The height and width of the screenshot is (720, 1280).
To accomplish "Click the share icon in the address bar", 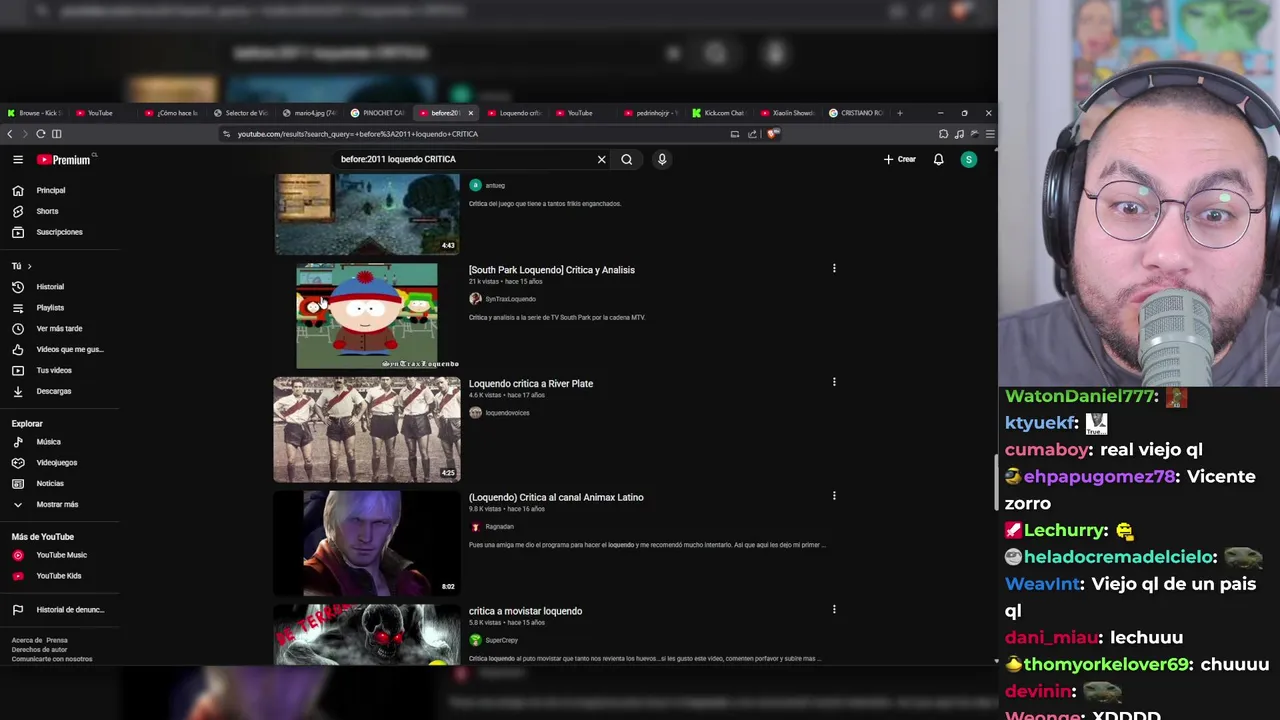I will pos(752,134).
